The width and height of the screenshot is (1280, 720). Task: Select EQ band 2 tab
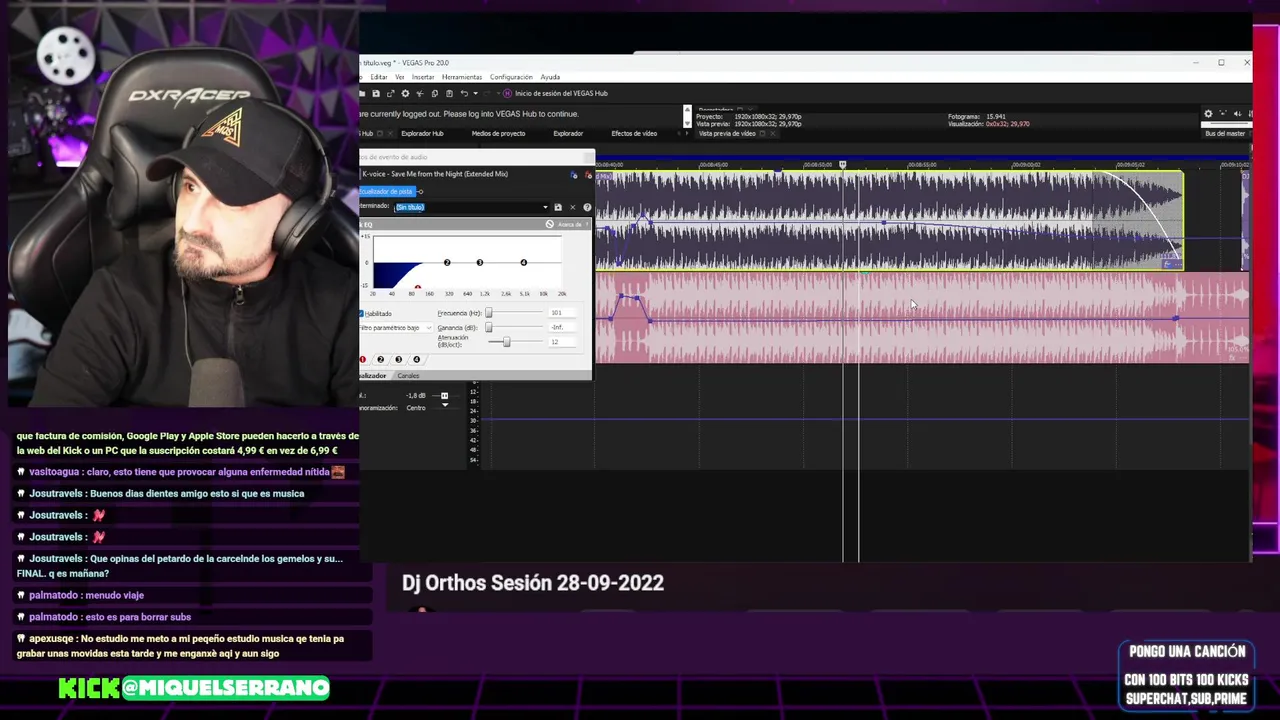(380, 359)
